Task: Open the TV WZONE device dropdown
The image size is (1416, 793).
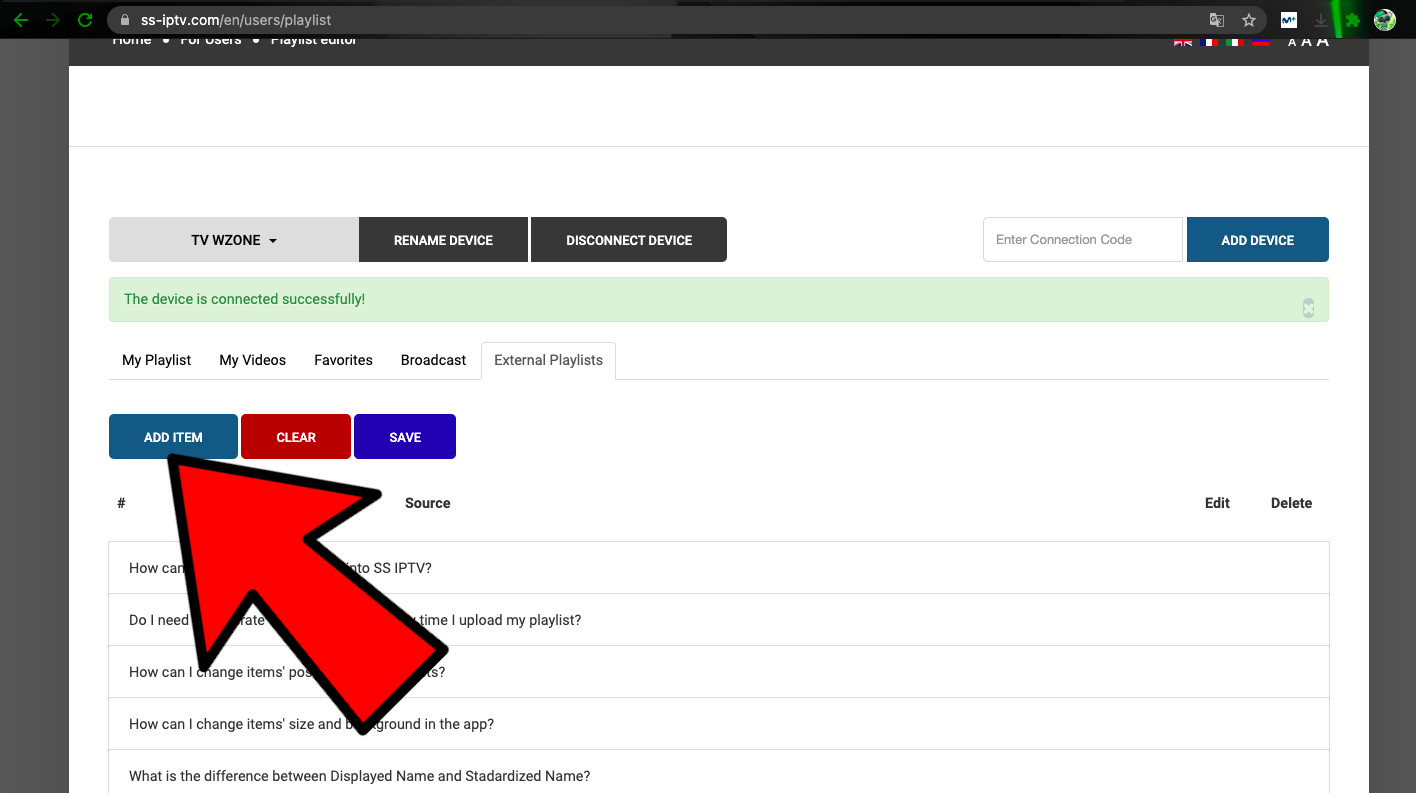Action: (x=233, y=240)
